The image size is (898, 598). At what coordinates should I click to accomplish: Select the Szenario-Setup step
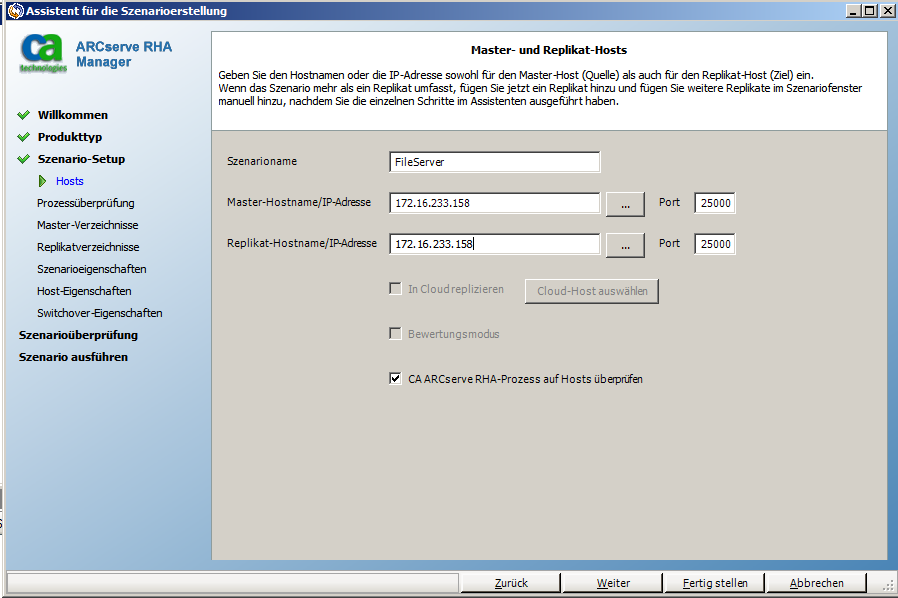(x=81, y=159)
